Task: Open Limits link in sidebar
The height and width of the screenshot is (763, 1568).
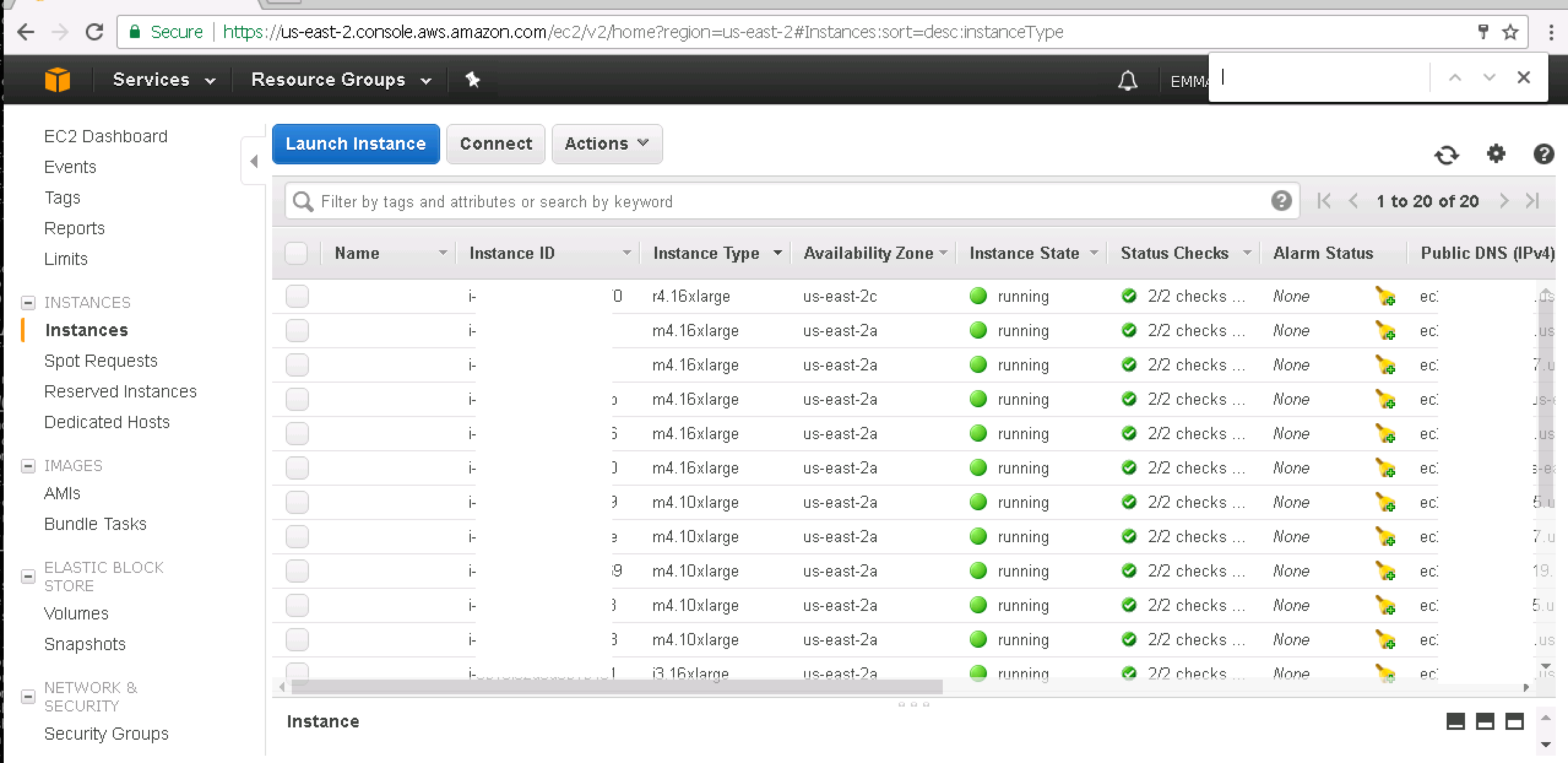Action: point(66,259)
